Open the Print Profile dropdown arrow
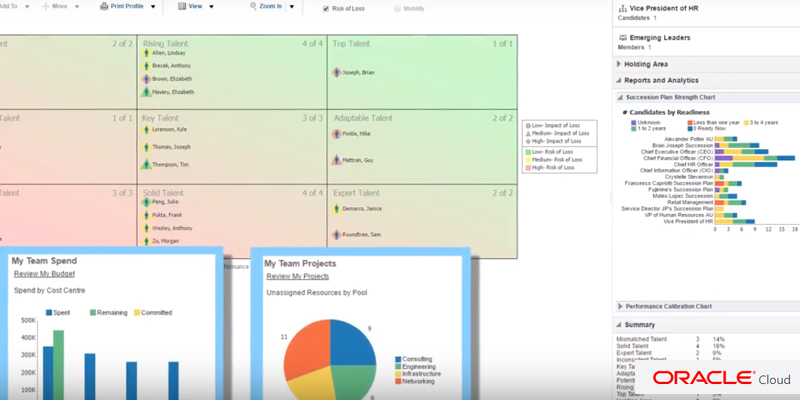The image size is (800, 400). coord(152,7)
